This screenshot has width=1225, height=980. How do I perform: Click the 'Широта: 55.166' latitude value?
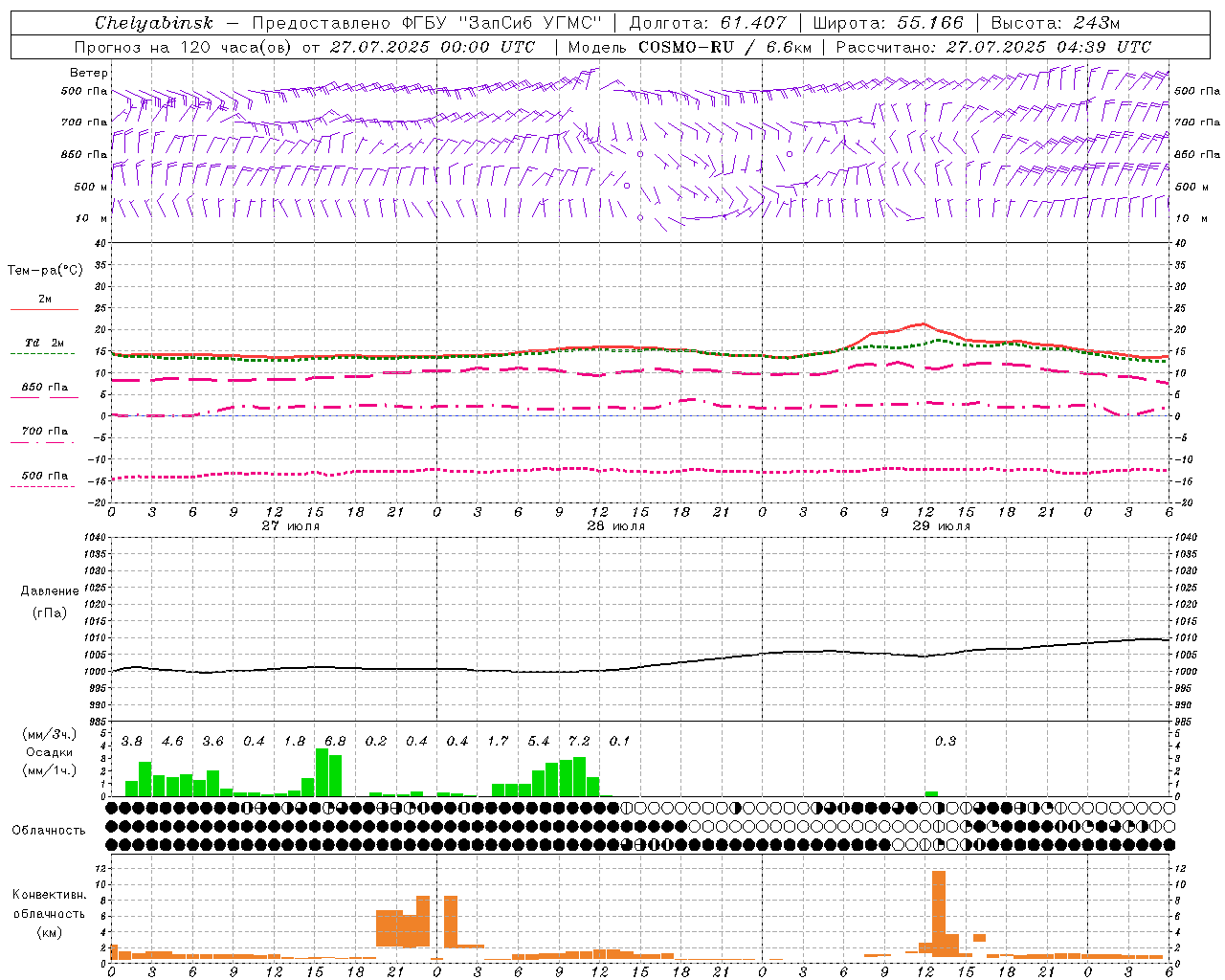[888, 23]
